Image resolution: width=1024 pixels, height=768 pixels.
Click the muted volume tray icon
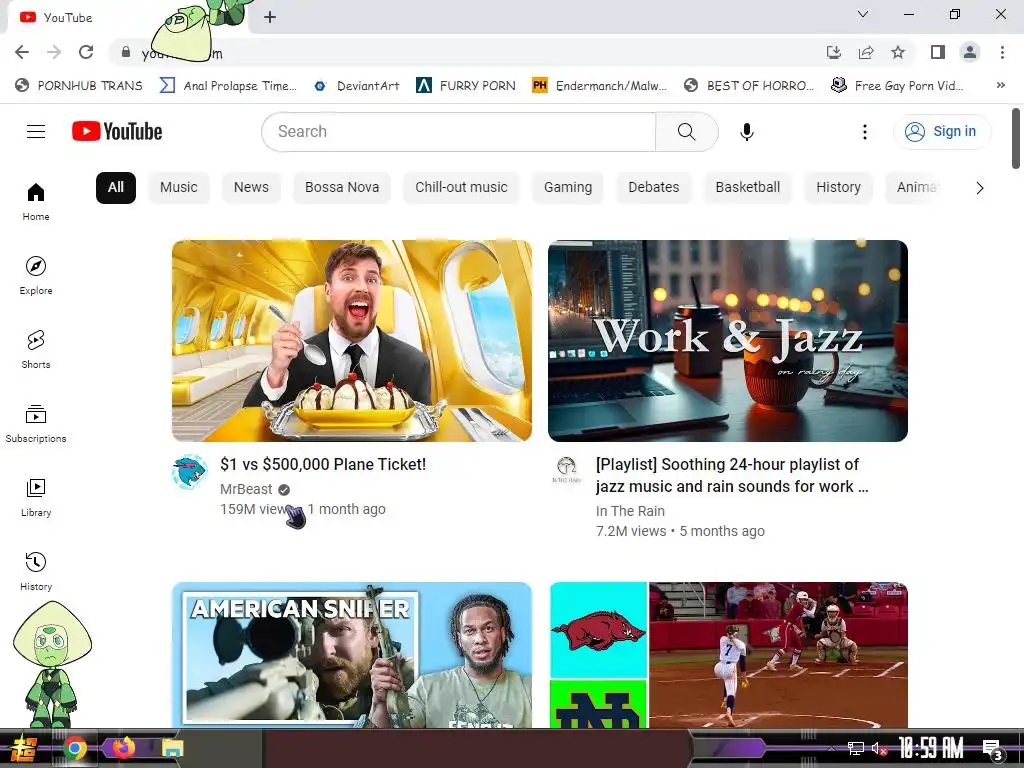click(x=879, y=748)
